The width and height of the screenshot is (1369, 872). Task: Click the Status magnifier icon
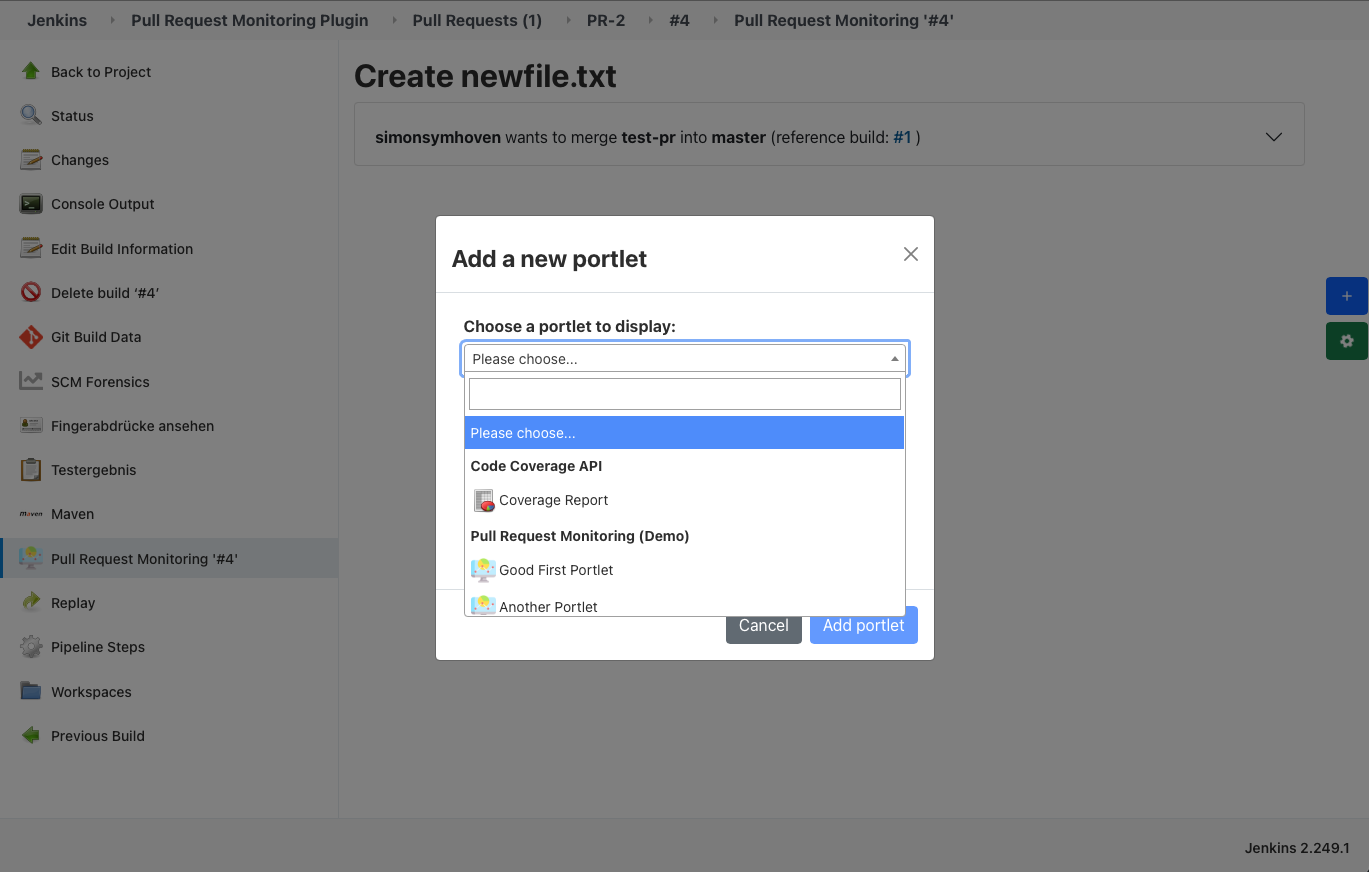[x=31, y=115]
